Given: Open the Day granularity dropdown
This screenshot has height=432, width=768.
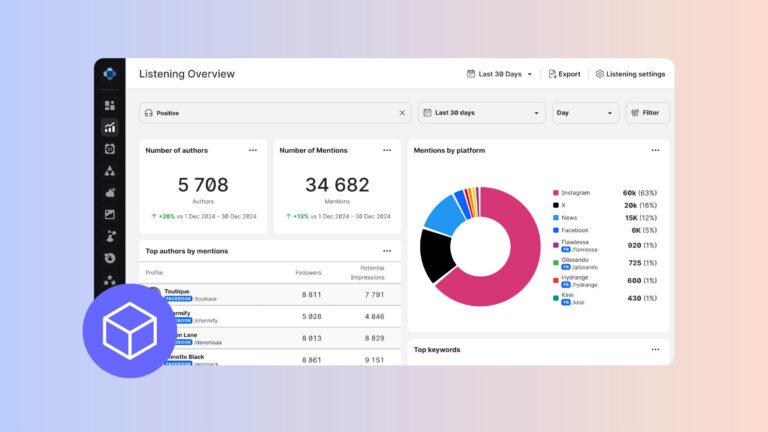Looking at the screenshot, I should pos(585,113).
